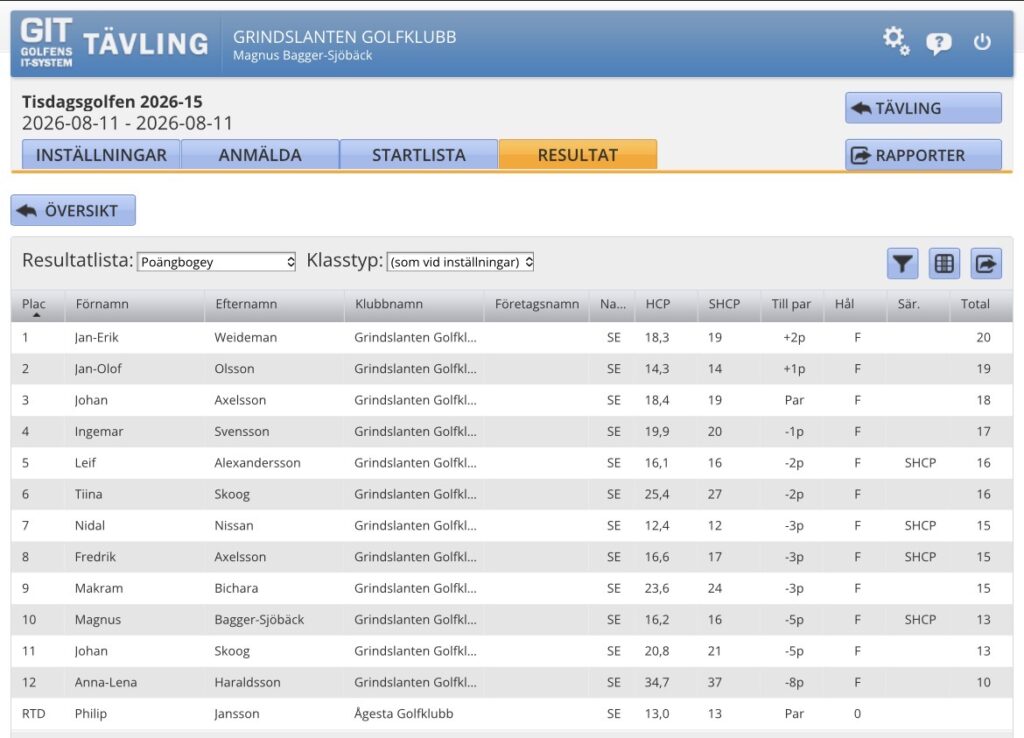
Task: Go back with the TÄVLING button
Action: 923,108
